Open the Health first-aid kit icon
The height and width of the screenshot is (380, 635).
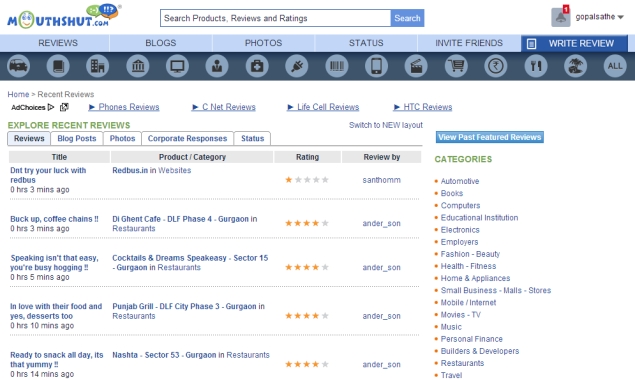point(257,66)
